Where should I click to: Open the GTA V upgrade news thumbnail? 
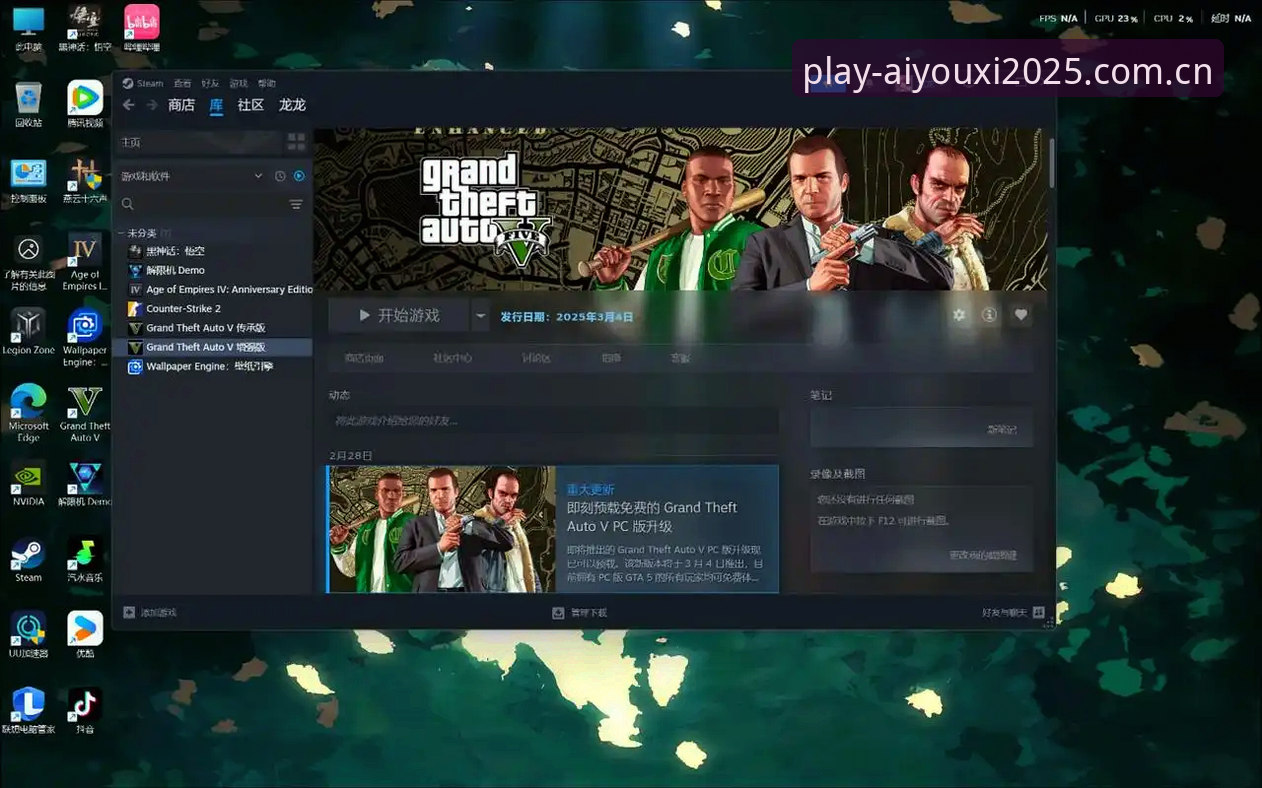click(x=442, y=529)
